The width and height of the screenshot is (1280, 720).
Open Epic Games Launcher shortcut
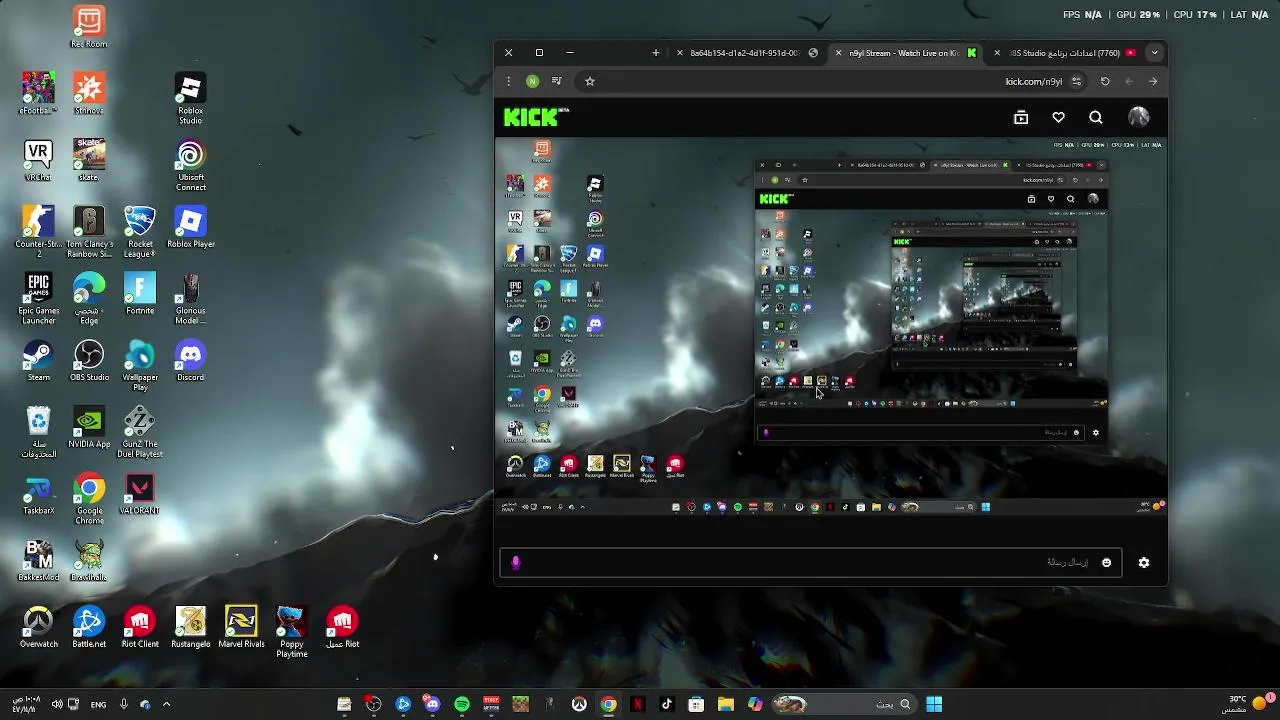(38, 299)
